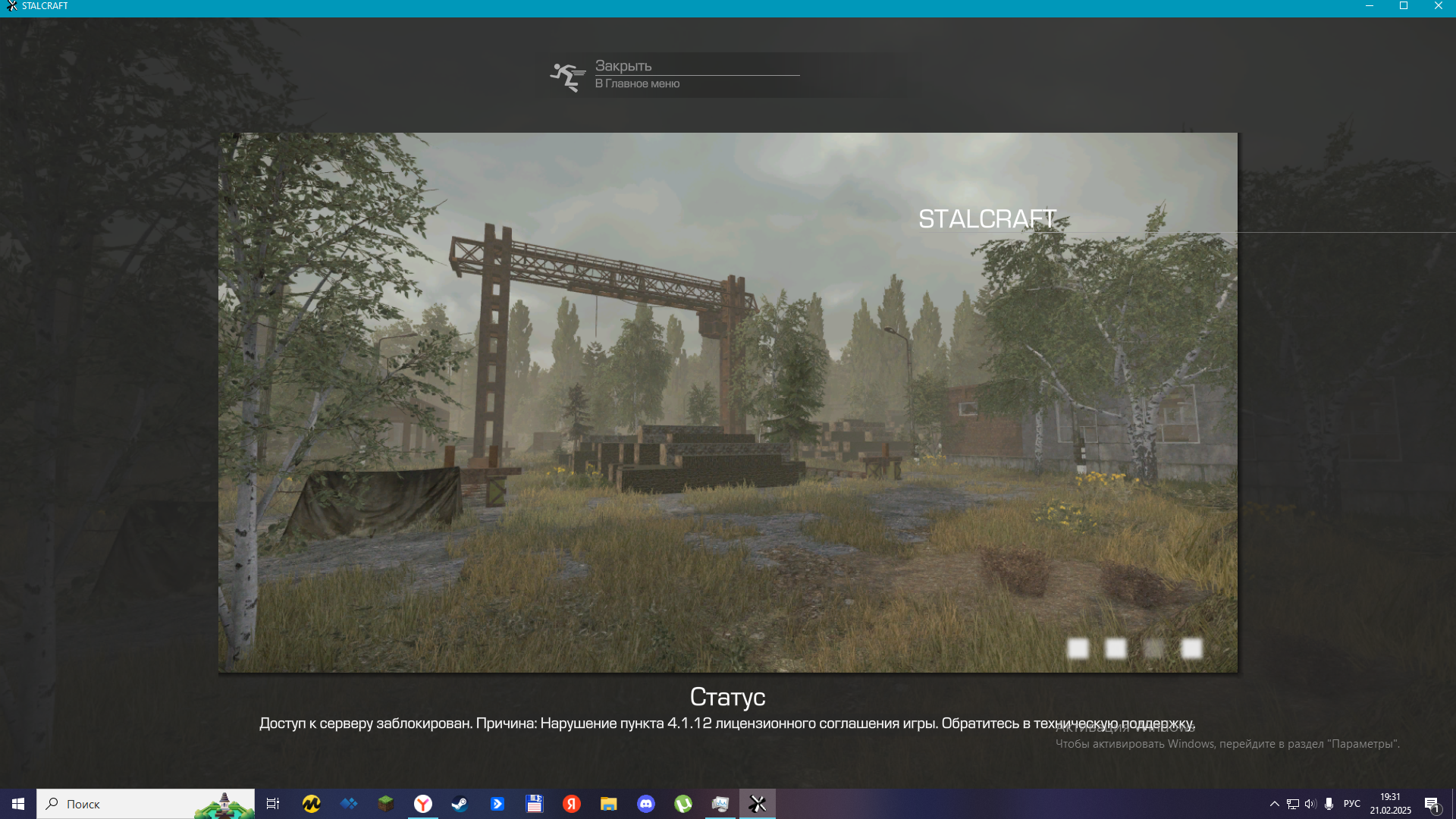This screenshot has height=819, width=1456.
Task: Click the STALCRAFT title bar app icon
Action: [x=11, y=6]
